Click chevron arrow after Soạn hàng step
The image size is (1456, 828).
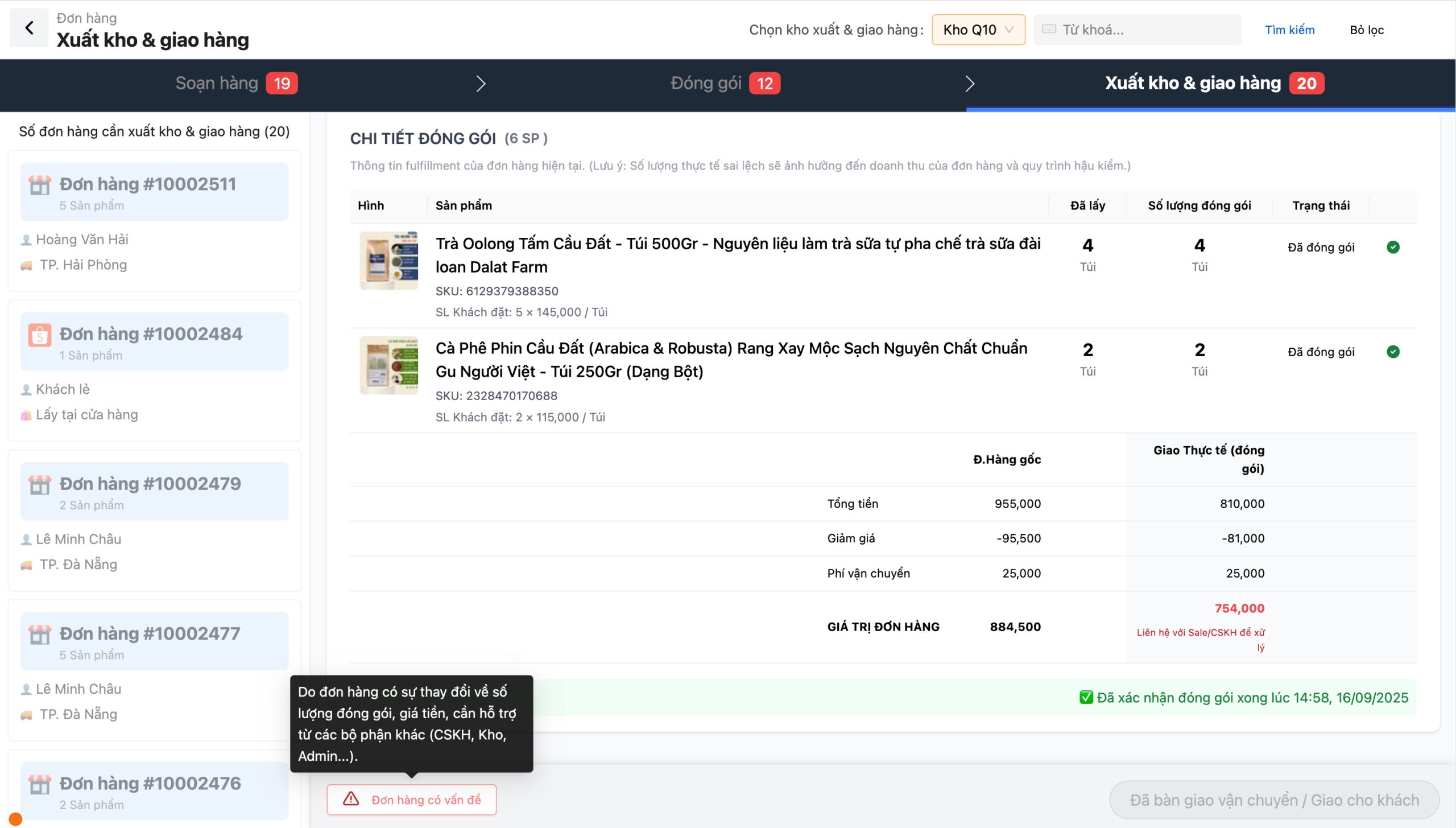(481, 84)
